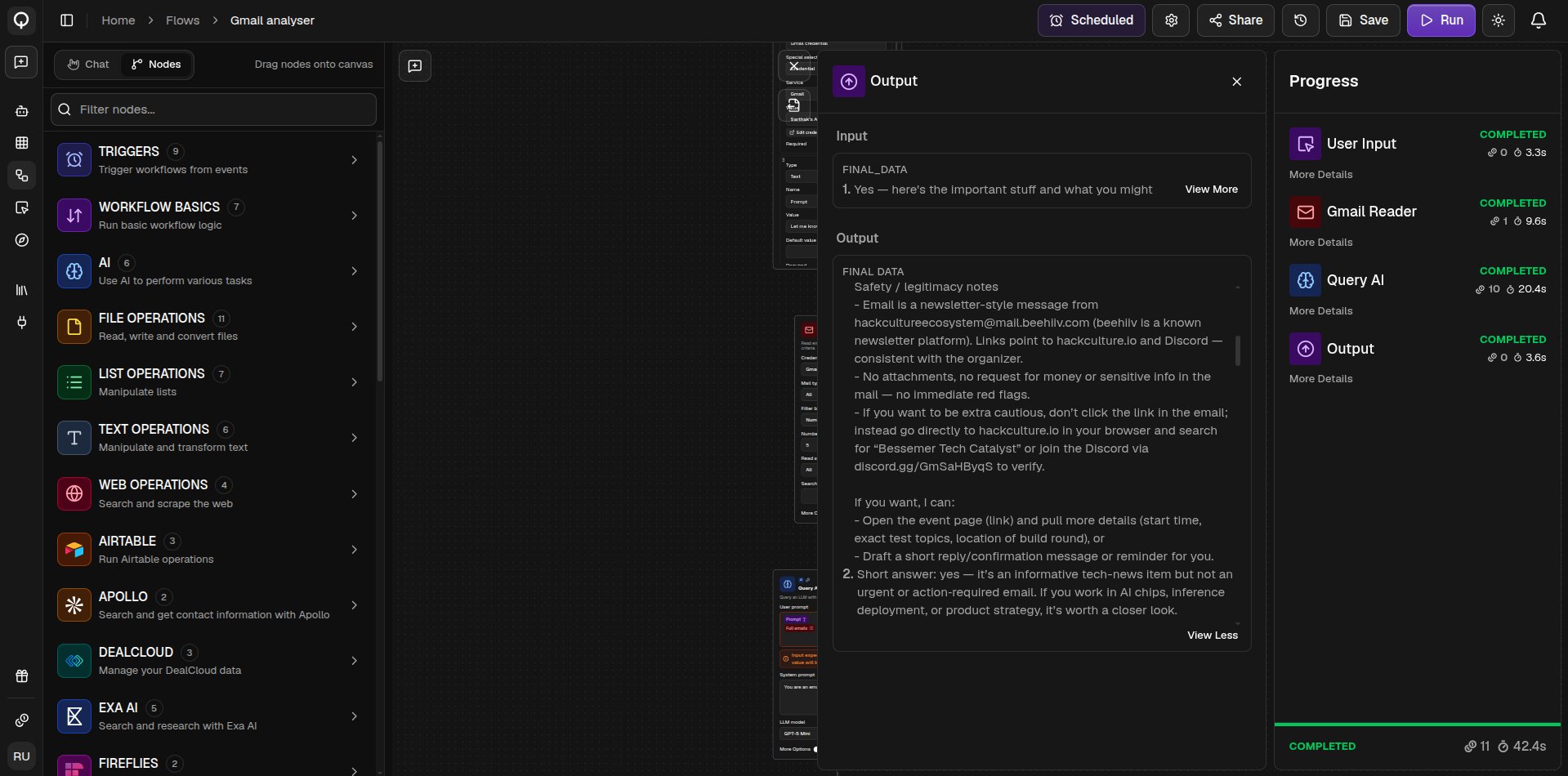Image resolution: width=1568 pixels, height=776 pixels.
Task: Expand the APOLLO category chevron
Action: (354, 605)
